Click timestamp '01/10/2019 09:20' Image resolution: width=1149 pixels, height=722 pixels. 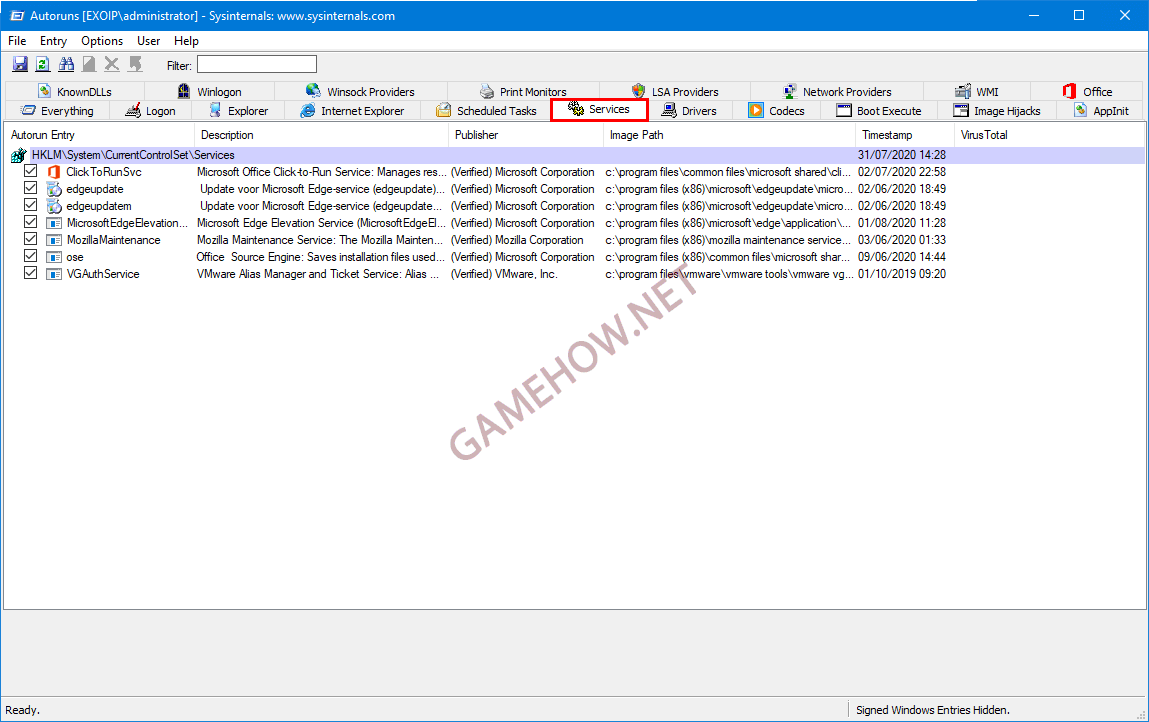[x=902, y=274]
